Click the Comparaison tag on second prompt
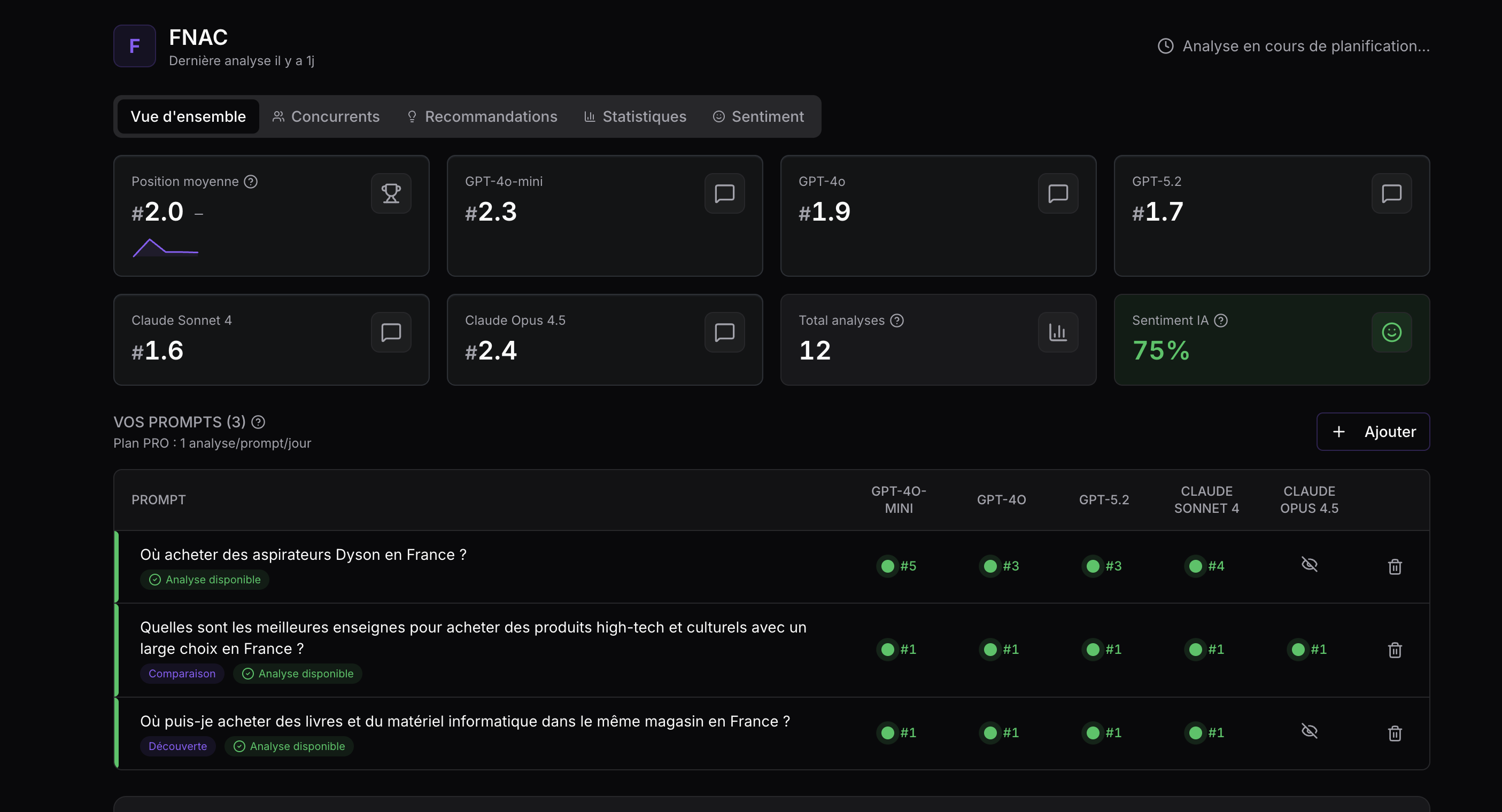Image resolution: width=1502 pixels, height=812 pixels. click(182, 673)
